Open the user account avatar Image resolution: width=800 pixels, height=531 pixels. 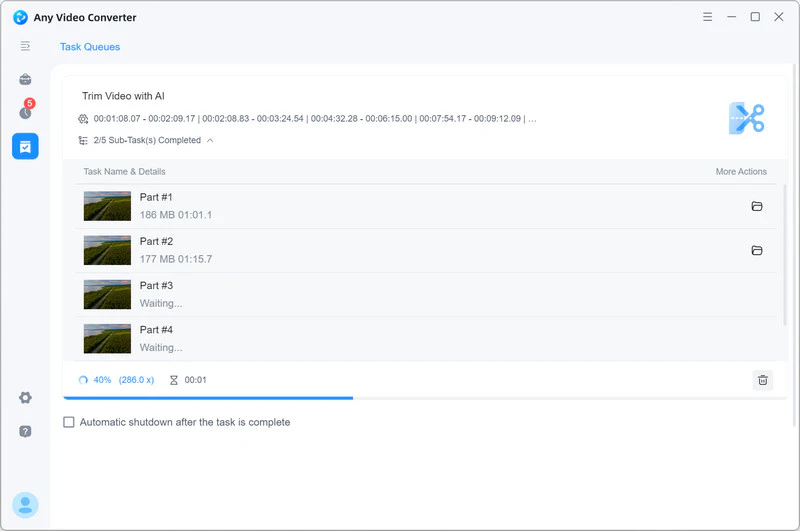25,505
